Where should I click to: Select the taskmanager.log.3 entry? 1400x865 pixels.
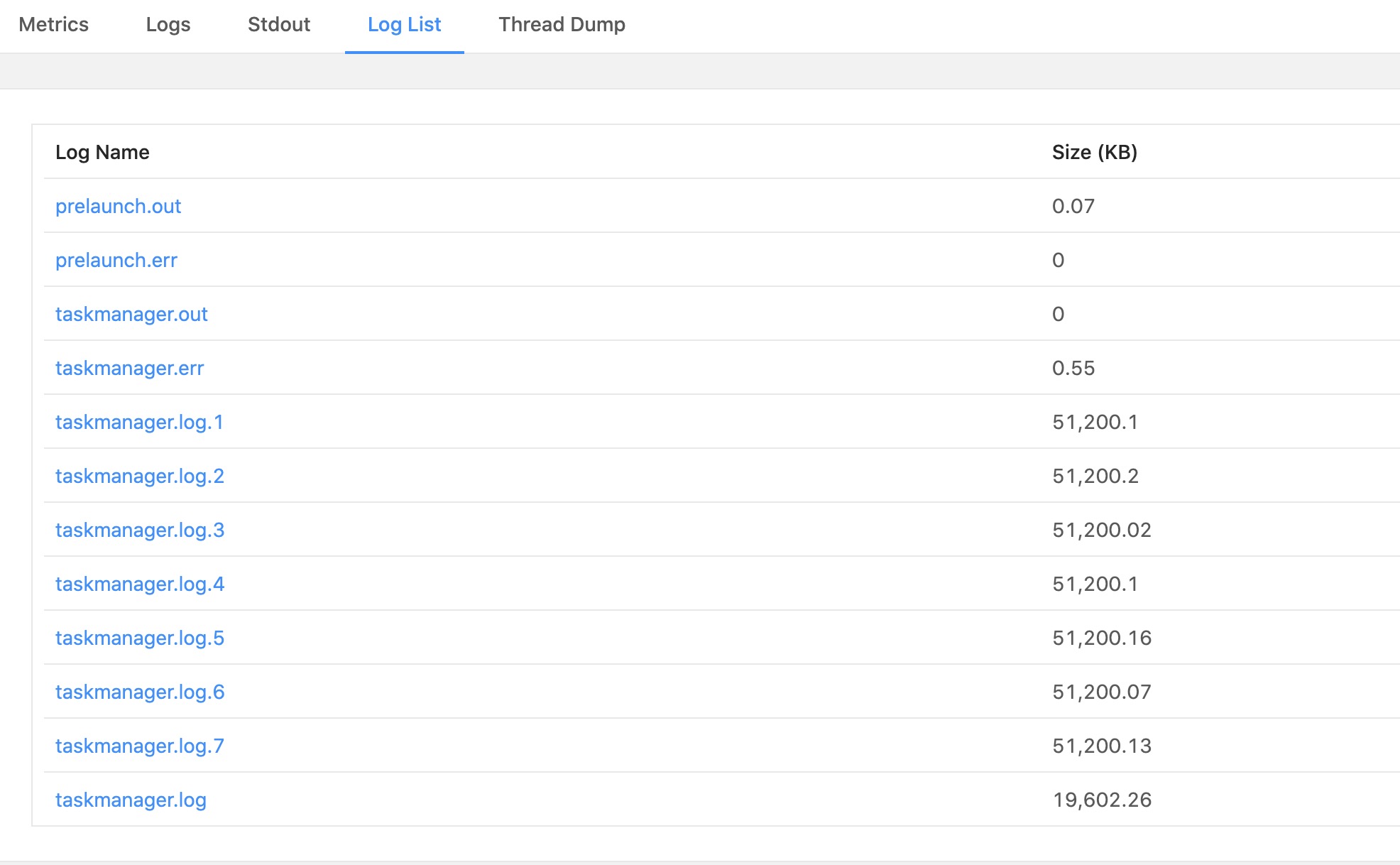point(140,529)
